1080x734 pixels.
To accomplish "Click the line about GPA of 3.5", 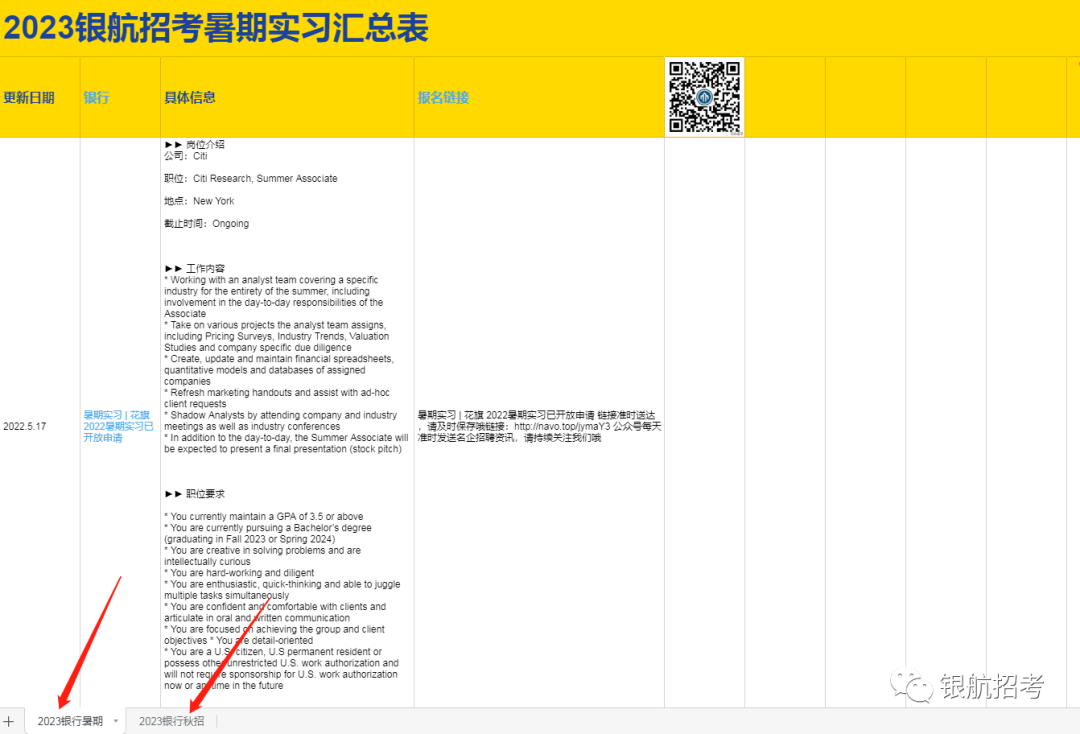I will (264, 516).
